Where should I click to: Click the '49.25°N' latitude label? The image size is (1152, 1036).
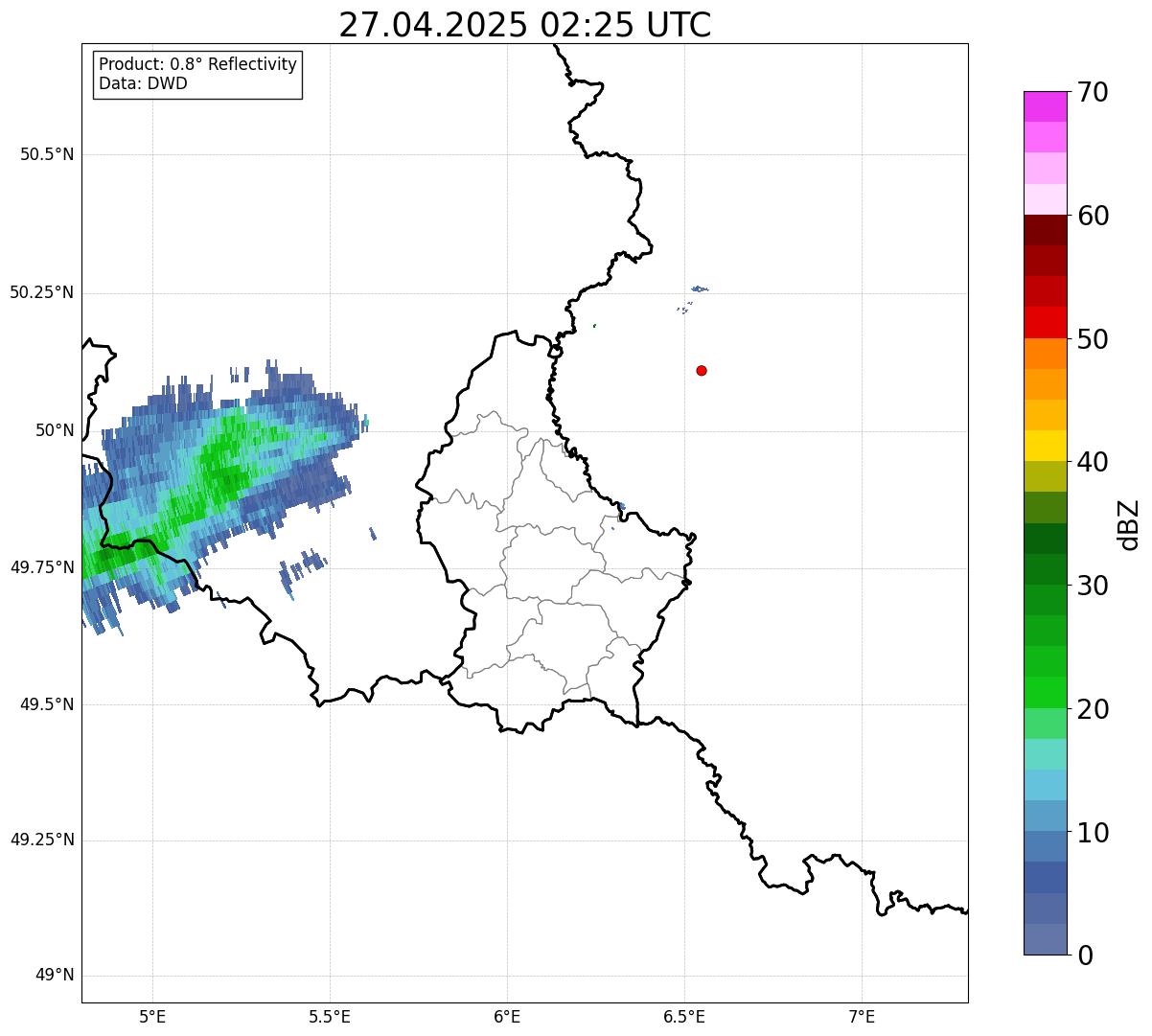point(42,840)
